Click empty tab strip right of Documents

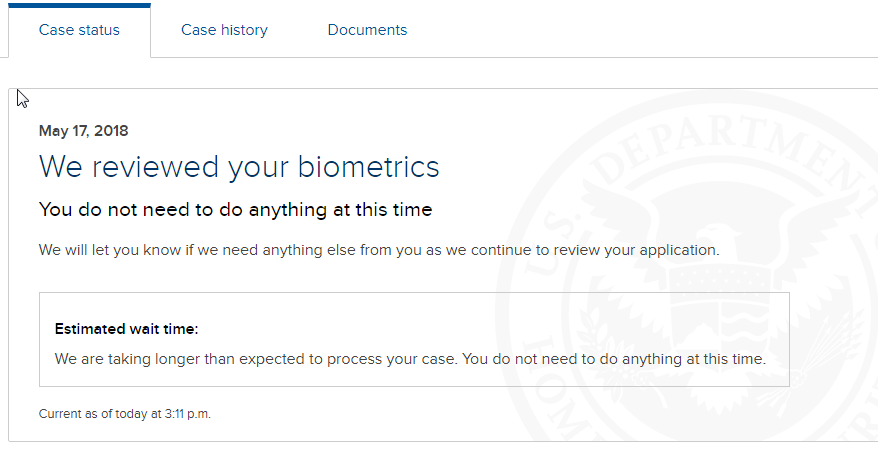coord(644,30)
